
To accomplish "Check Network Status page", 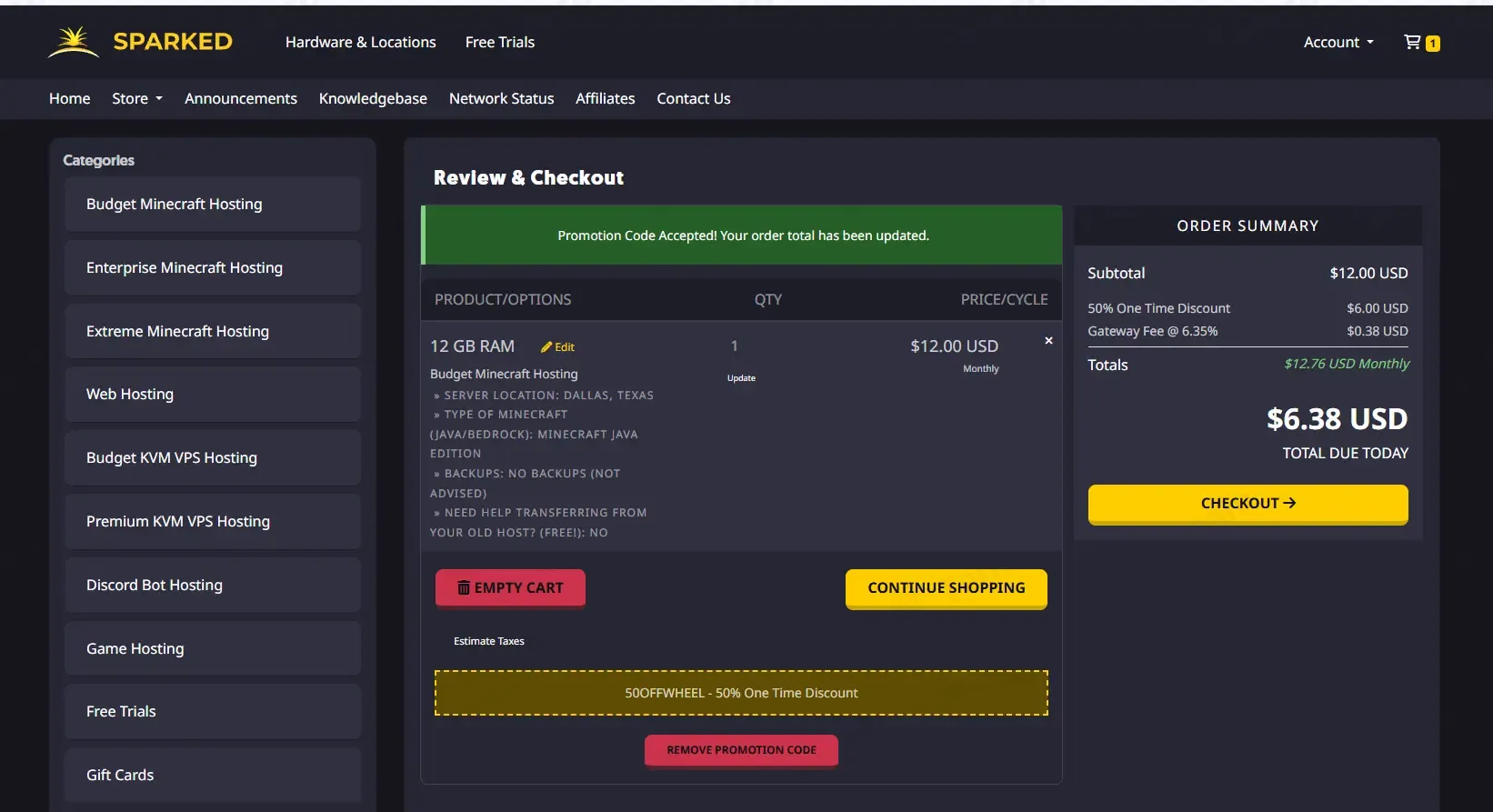I will coord(501,98).
